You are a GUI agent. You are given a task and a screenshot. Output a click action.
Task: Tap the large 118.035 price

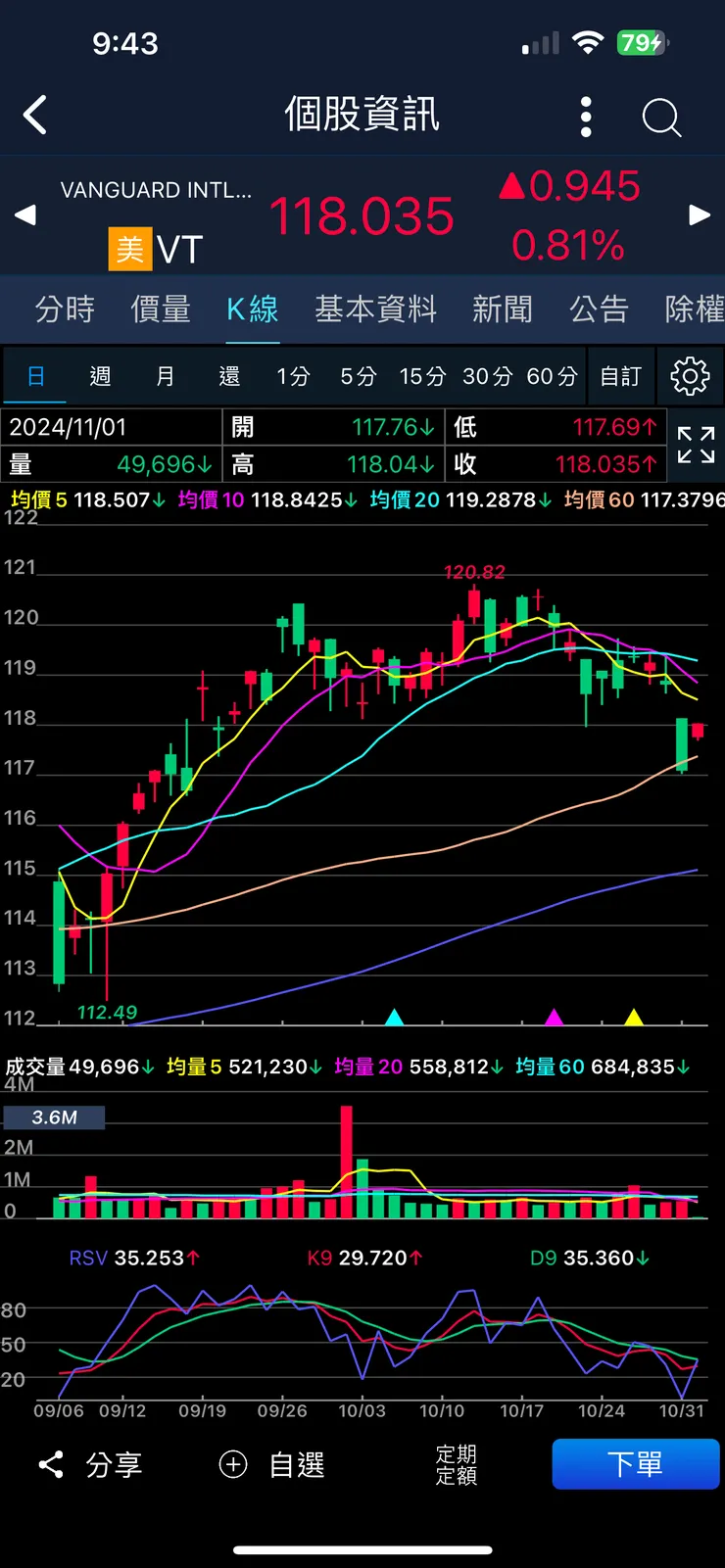(362, 216)
